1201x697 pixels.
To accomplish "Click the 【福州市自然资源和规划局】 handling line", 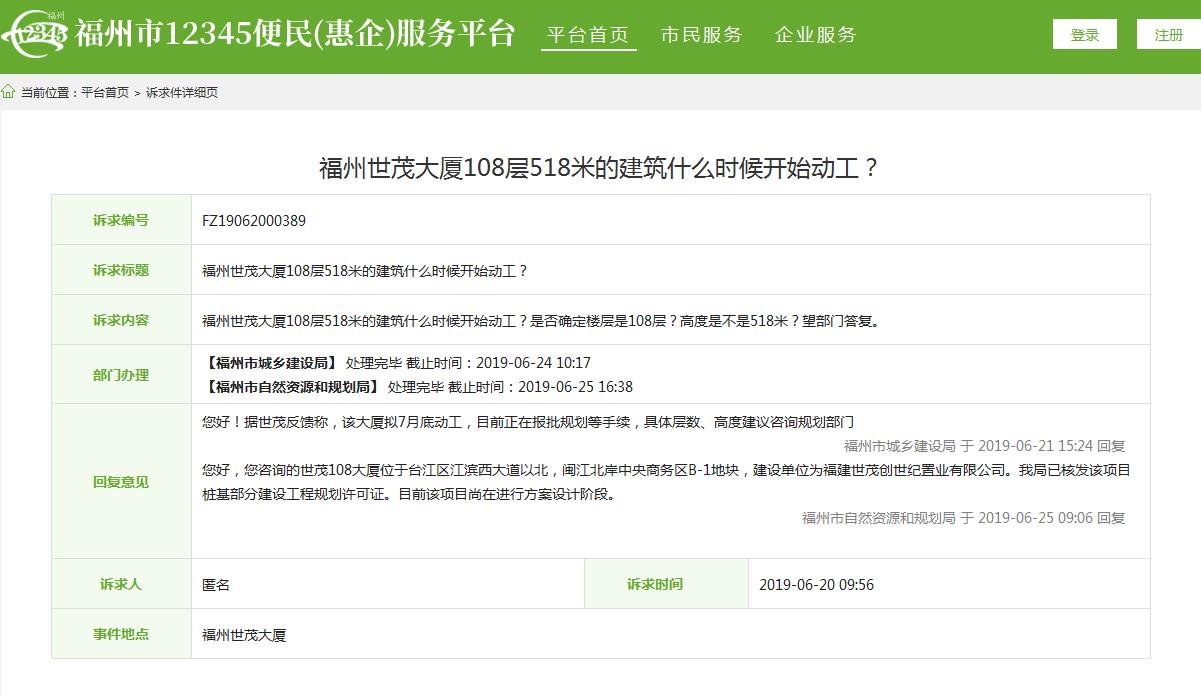I will click(x=417, y=387).
